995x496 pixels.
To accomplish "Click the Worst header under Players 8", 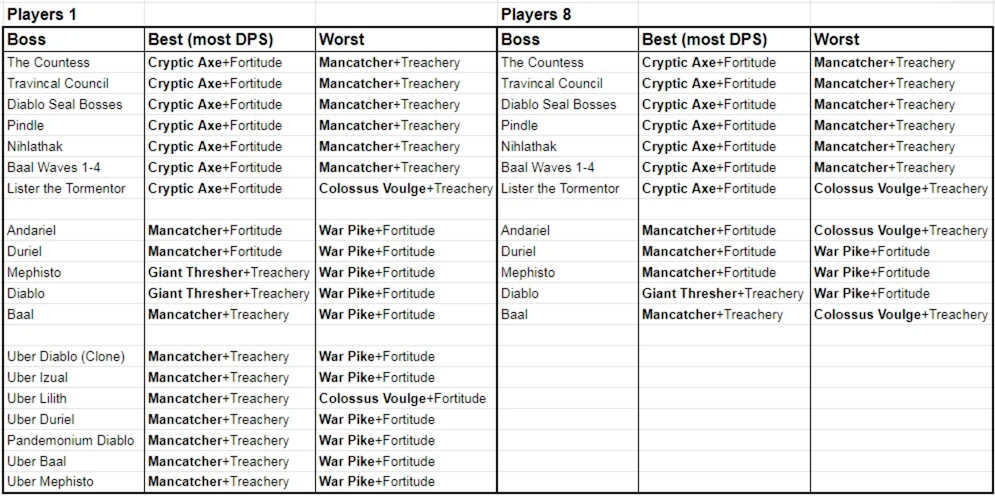I will (x=837, y=40).
